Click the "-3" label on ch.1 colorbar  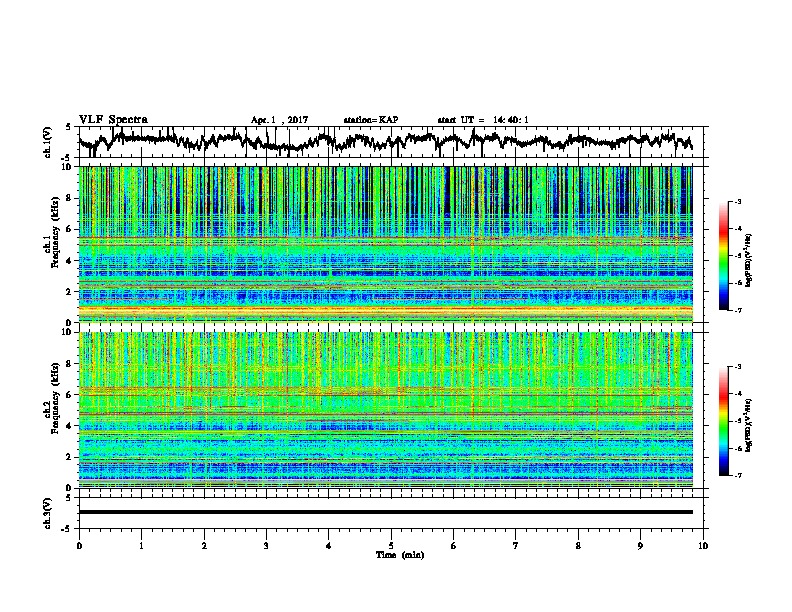(x=737, y=202)
